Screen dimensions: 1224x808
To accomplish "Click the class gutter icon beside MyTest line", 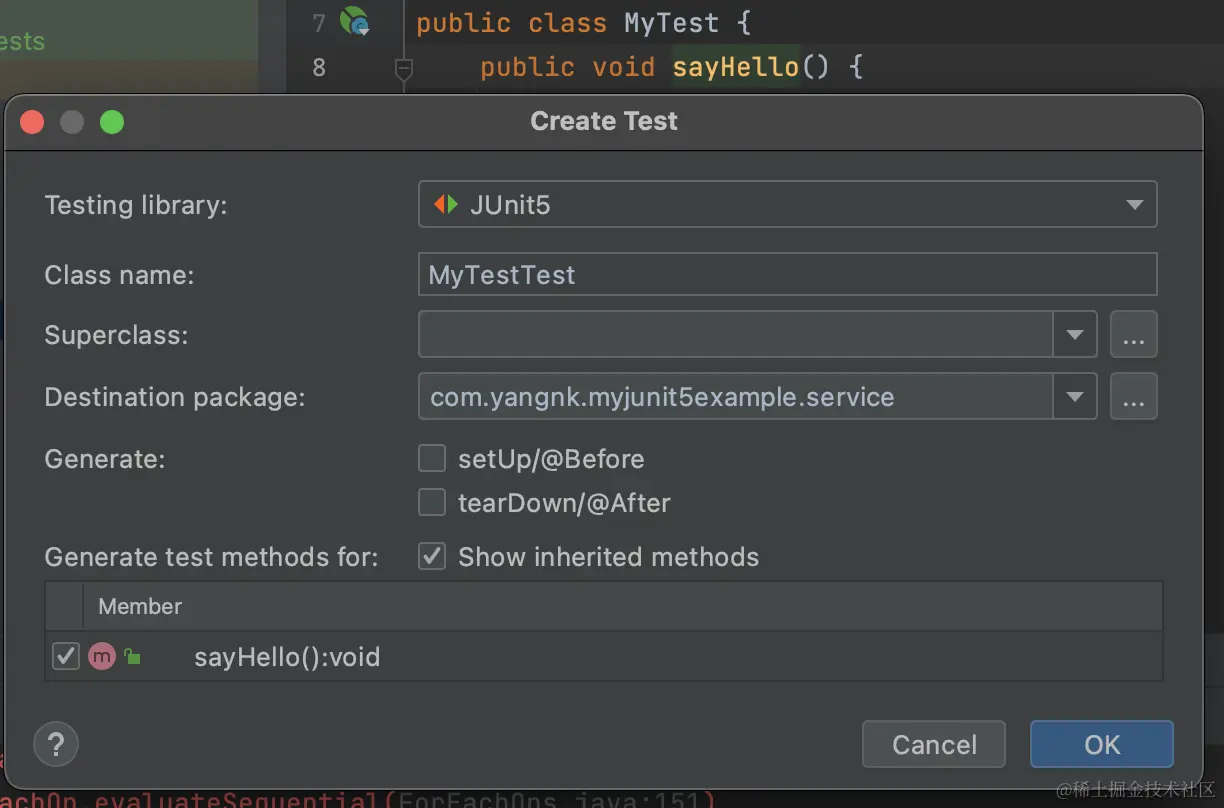I will pyautogui.click(x=354, y=21).
